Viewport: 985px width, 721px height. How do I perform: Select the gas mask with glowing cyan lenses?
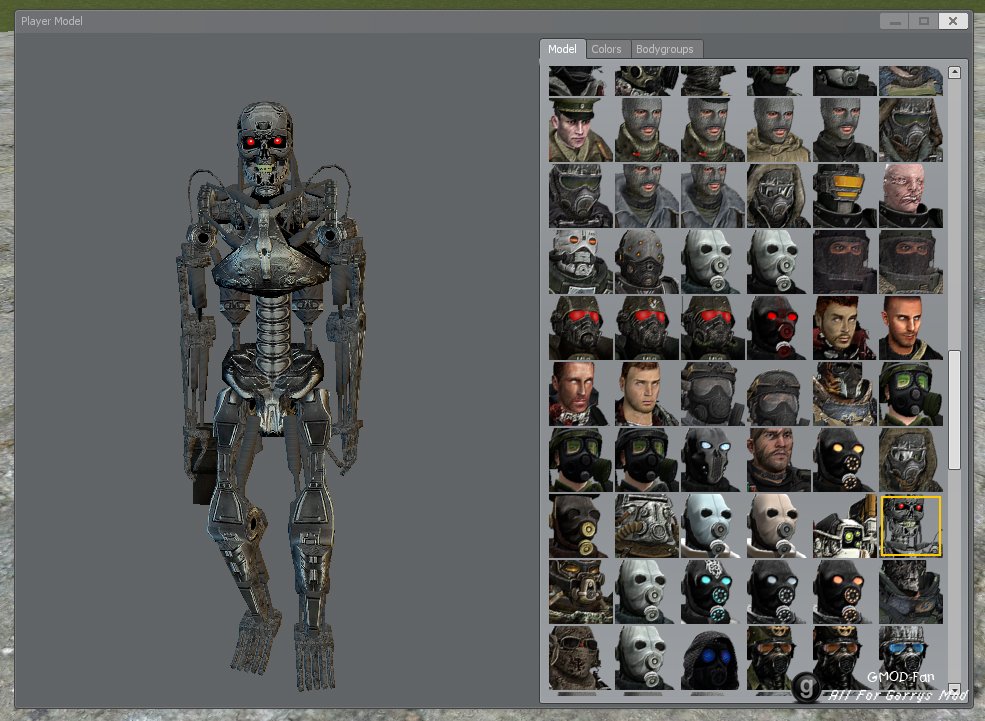point(711,592)
